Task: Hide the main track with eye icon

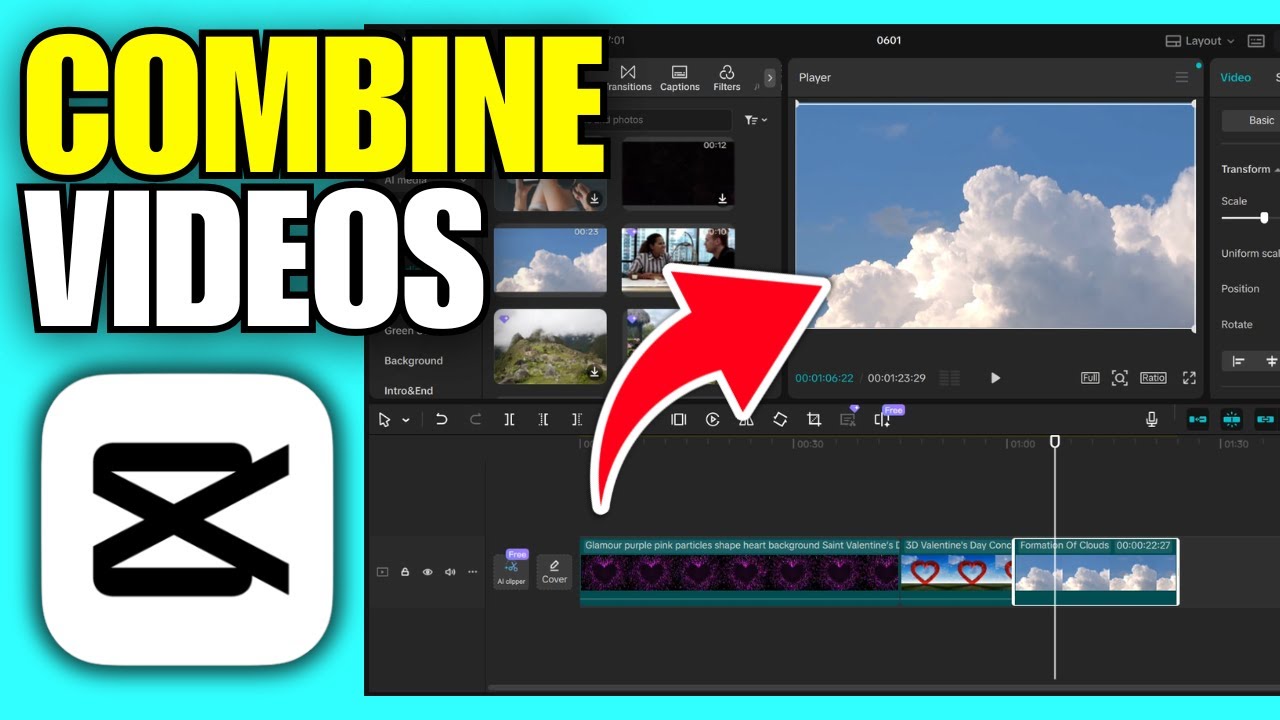Action: point(427,572)
